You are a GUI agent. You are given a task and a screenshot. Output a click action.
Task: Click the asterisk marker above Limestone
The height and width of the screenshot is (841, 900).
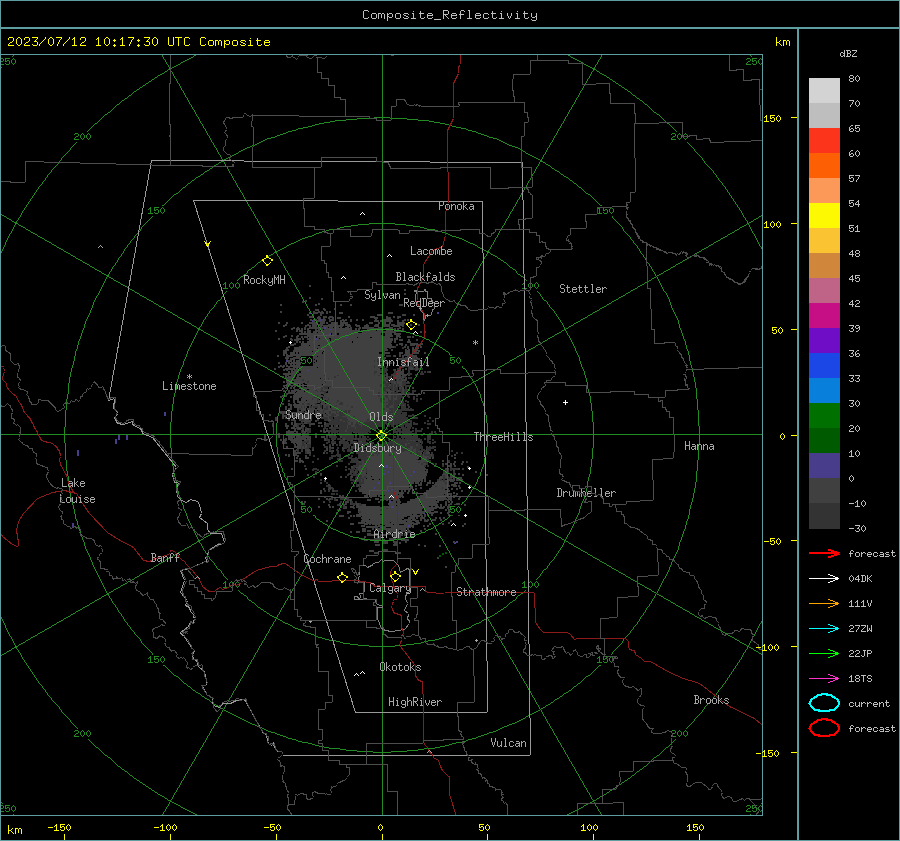pos(189,377)
